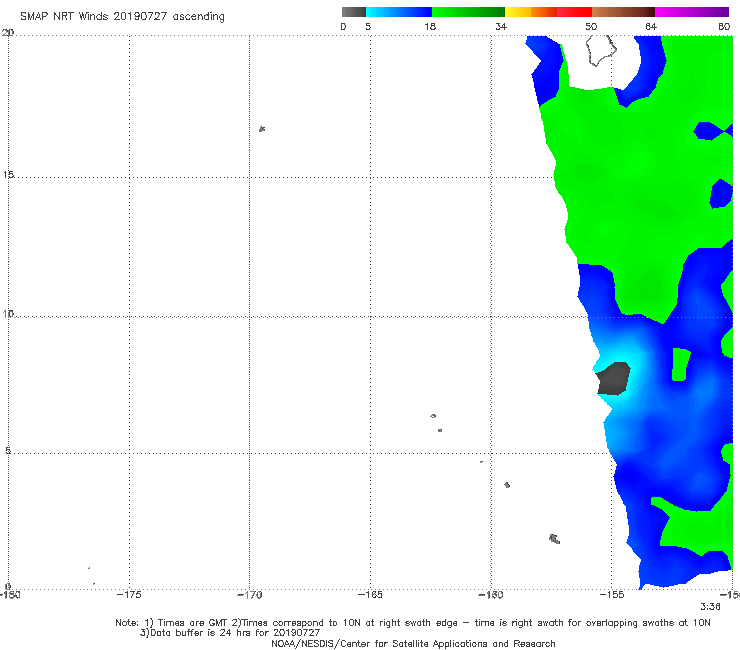Click the '5' label under the color bar

368,27
